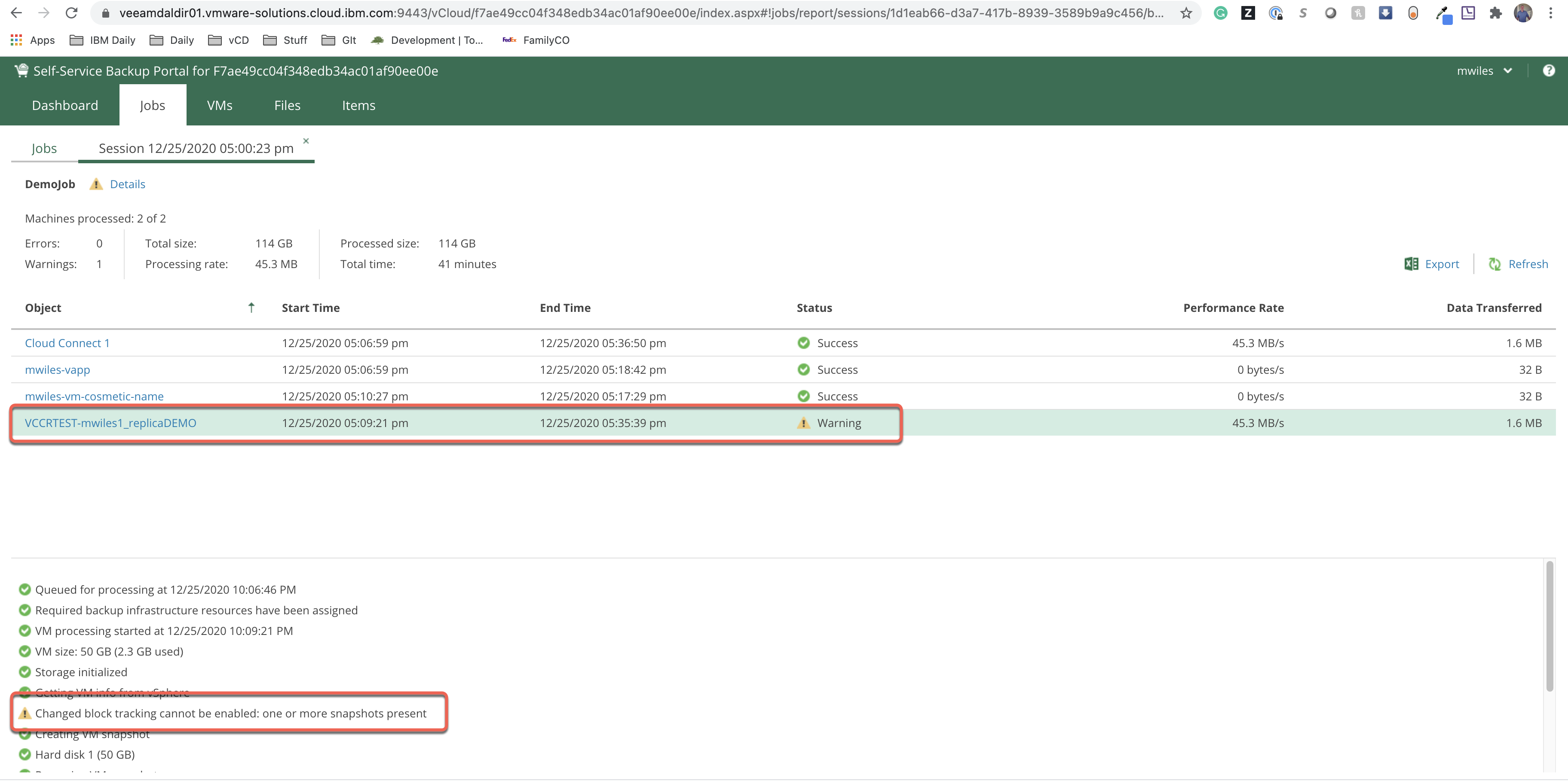Select the mwiles-vapp row link
Screen dimensions: 1568x781
click(57, 370)
